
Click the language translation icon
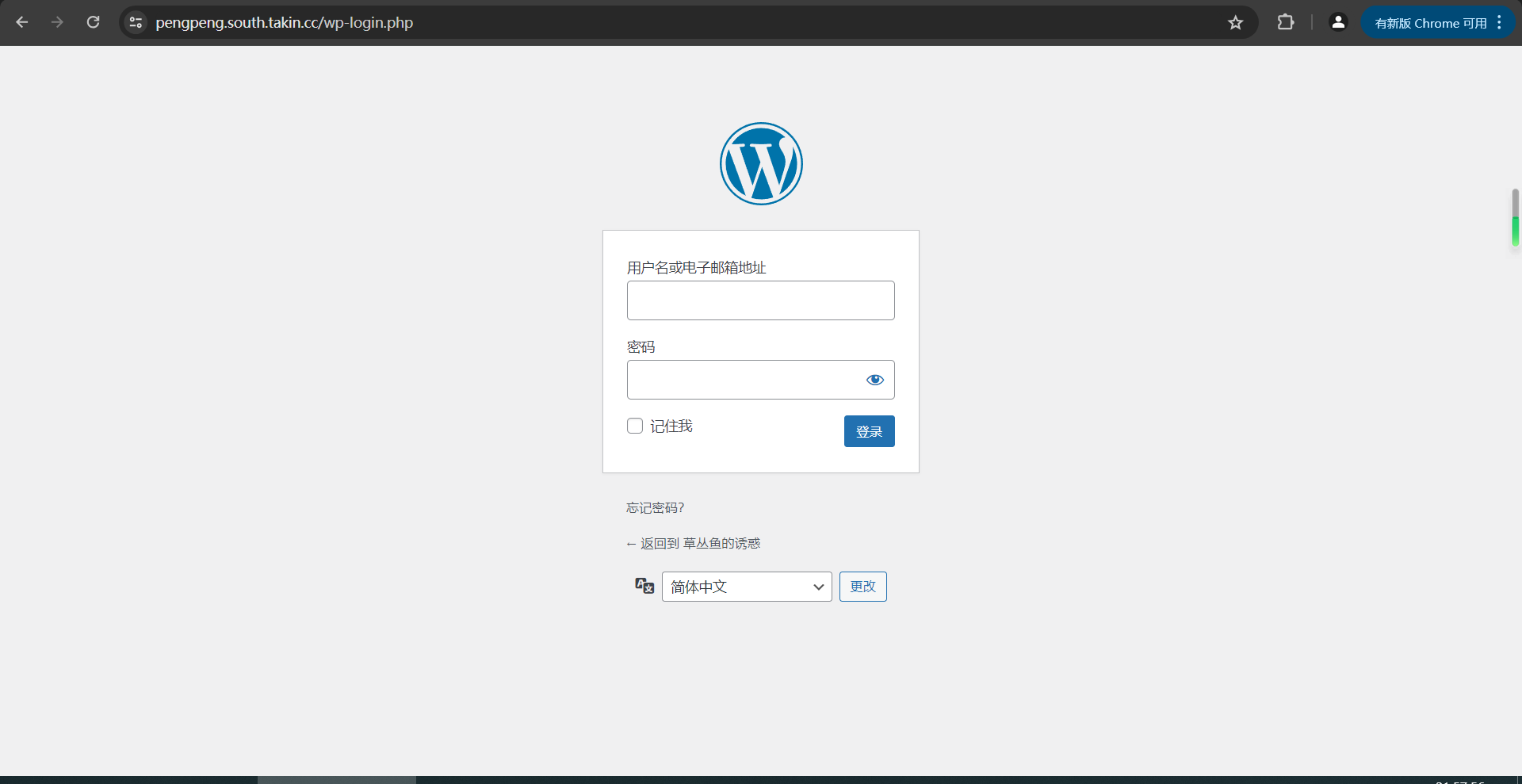pos(644,586)
